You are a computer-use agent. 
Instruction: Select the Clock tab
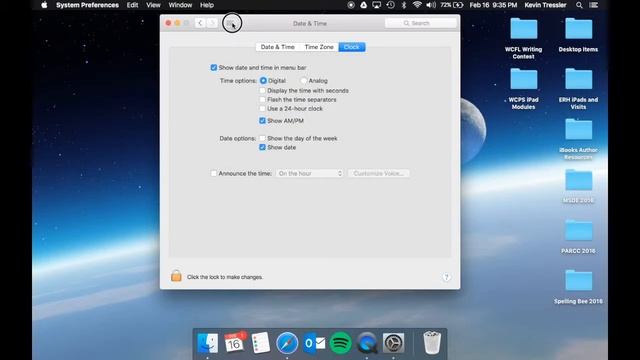tap(351, 47)
